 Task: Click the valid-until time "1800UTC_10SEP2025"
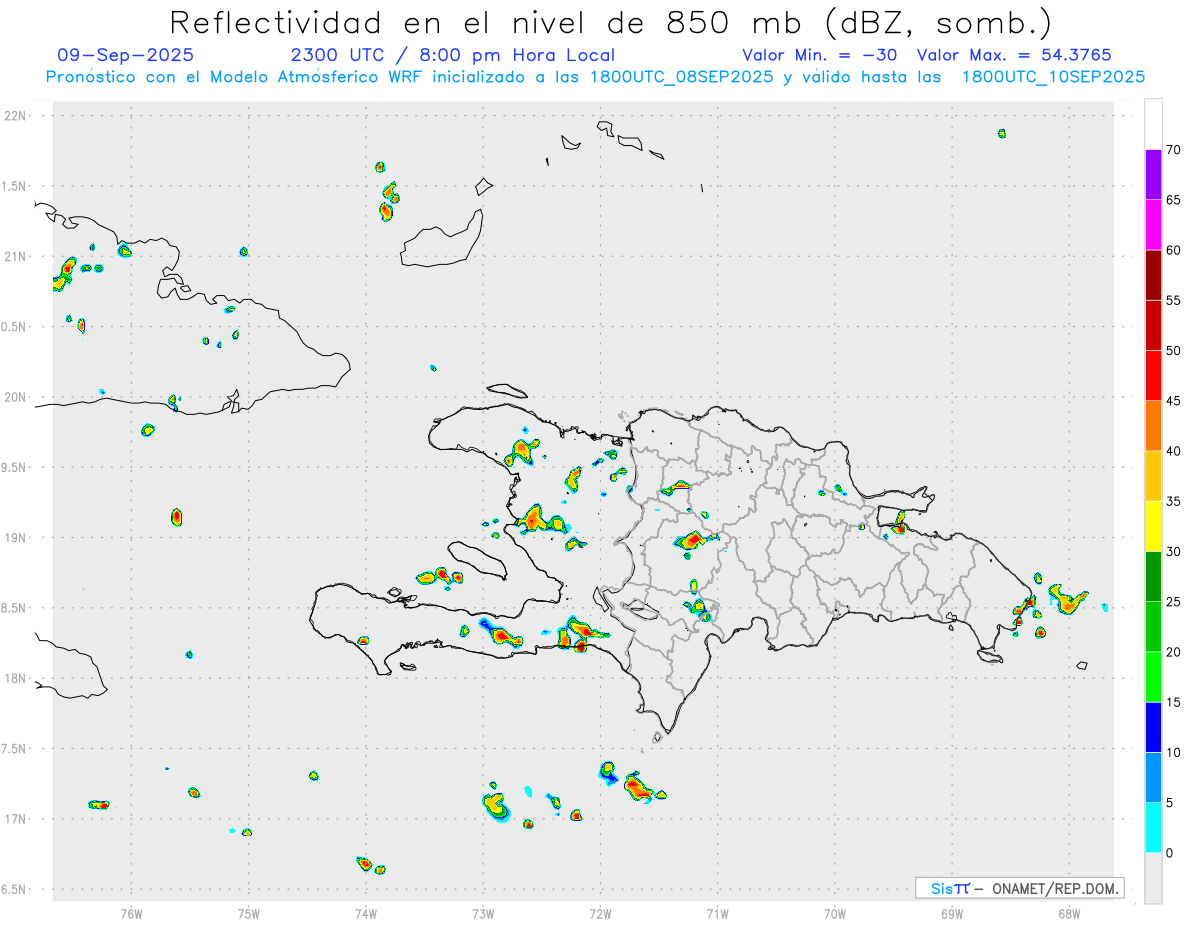pos(1053,77)
